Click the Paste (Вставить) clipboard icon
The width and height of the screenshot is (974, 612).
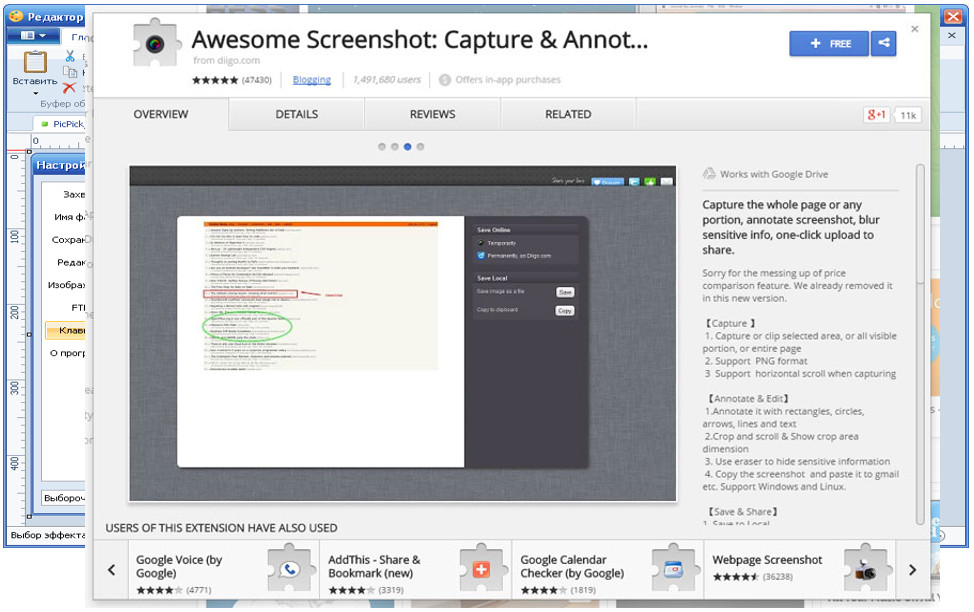35,62
